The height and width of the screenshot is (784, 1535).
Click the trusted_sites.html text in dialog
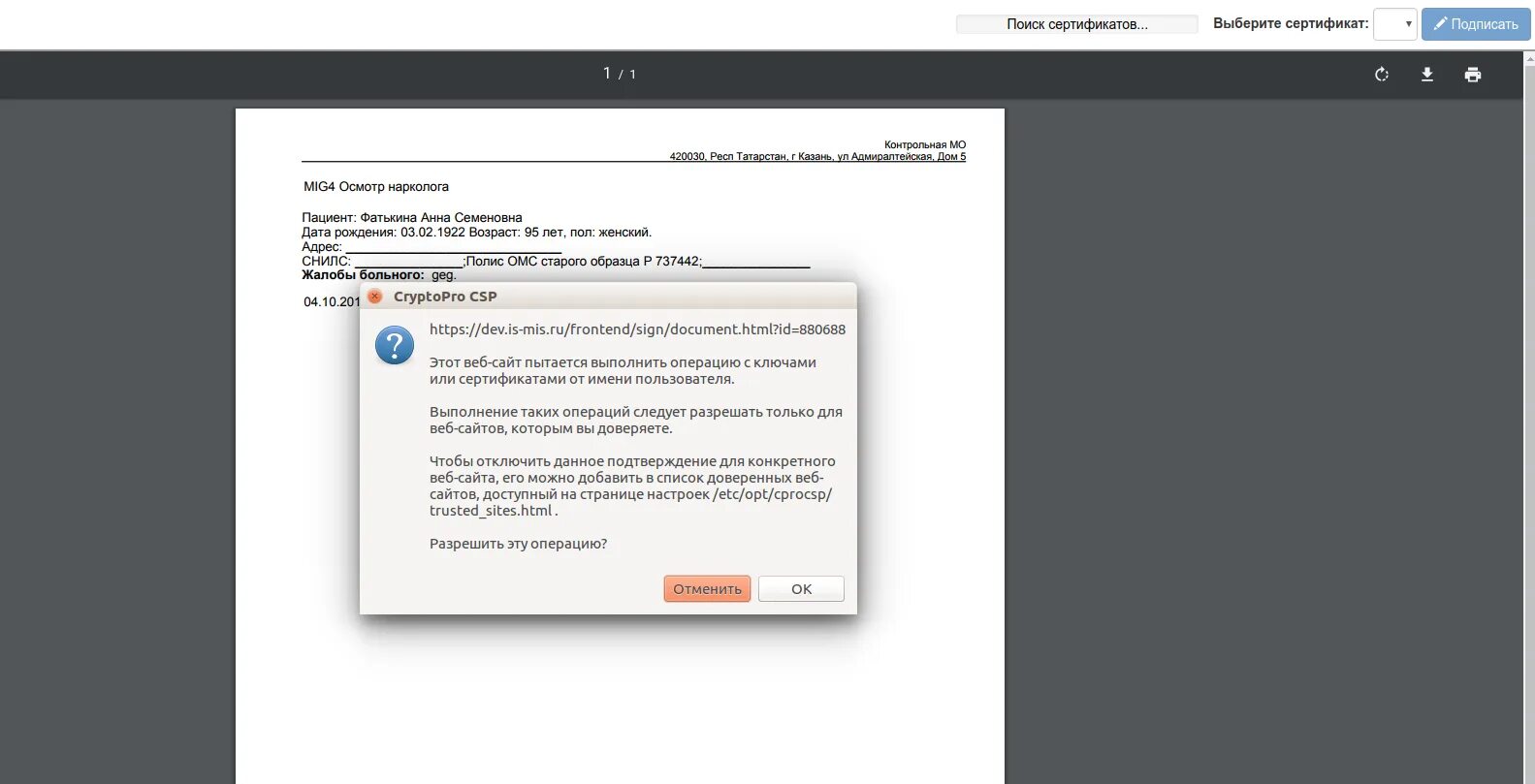pos(491,511)
